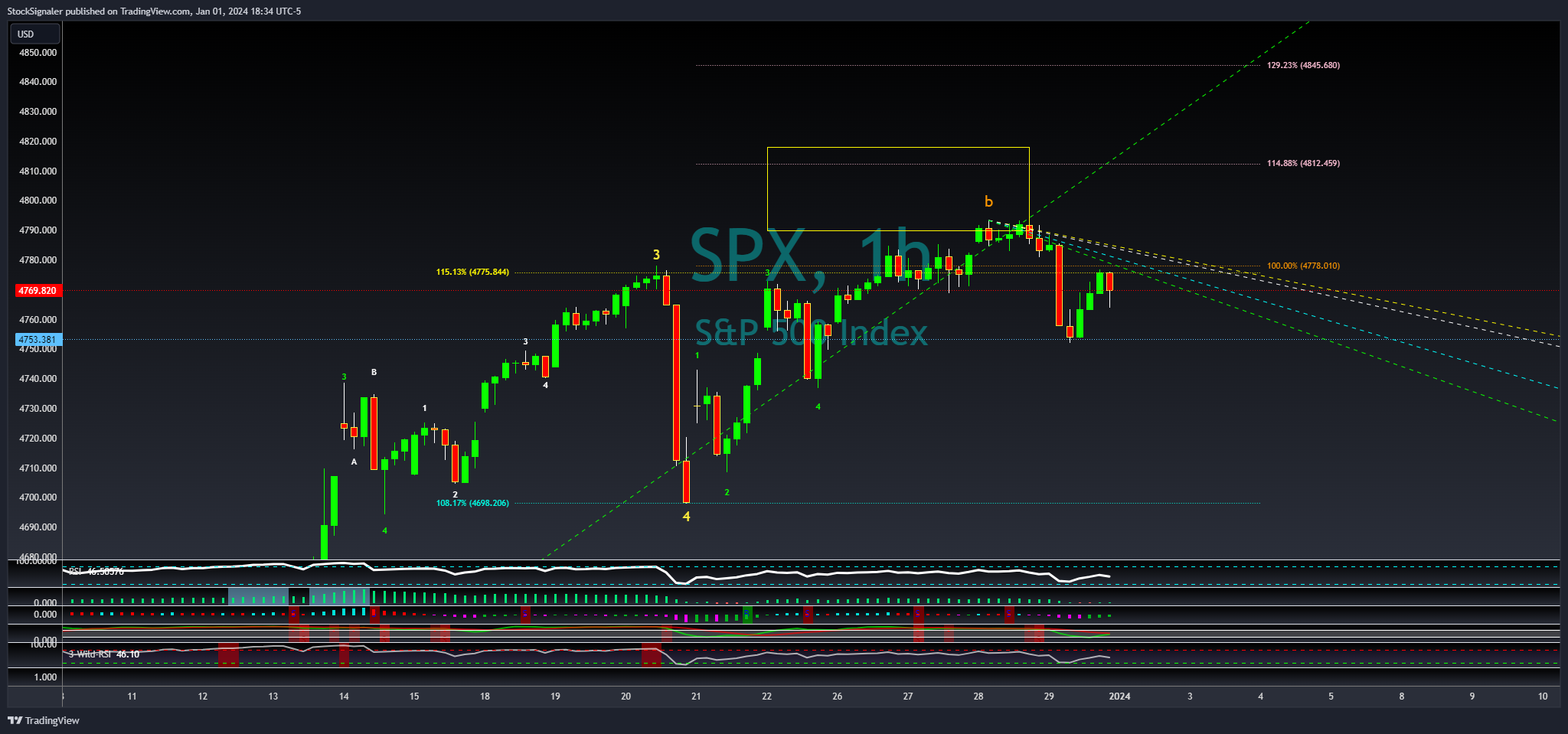Click the 2024 year marker on time axis
Image resolution: width=1568 pixels, height=734 pixels.
click(x=1119, y=696)
